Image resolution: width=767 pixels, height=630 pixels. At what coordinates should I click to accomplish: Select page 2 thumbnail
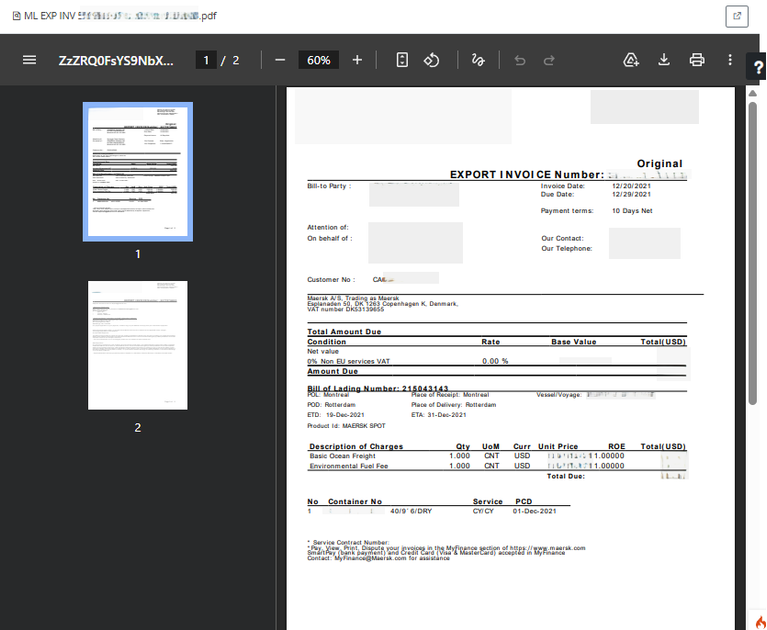pyautogui.click(x=138, y=345)
